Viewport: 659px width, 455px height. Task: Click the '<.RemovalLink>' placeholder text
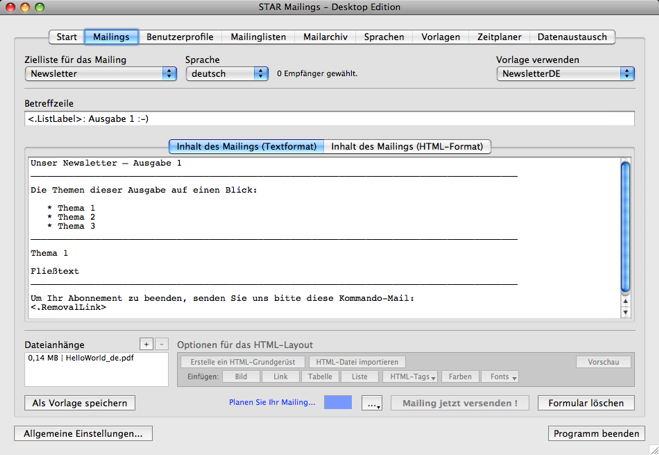pyautogui.click(x=68, y=308)
